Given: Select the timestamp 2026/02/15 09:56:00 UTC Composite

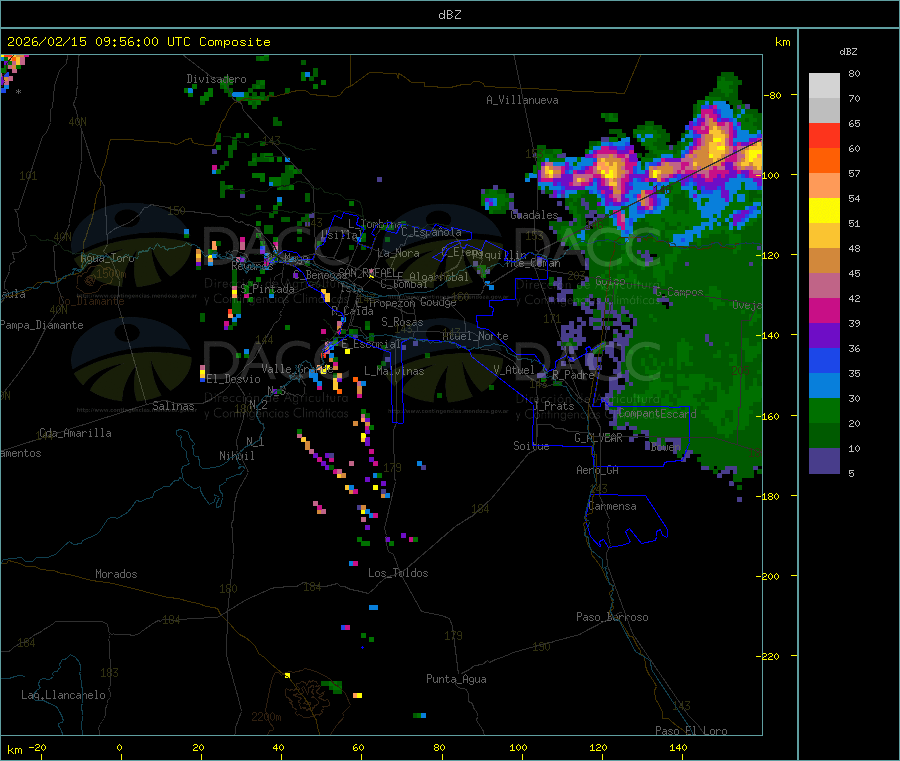Looking at the screenshot, I should (x=138, y=42).
